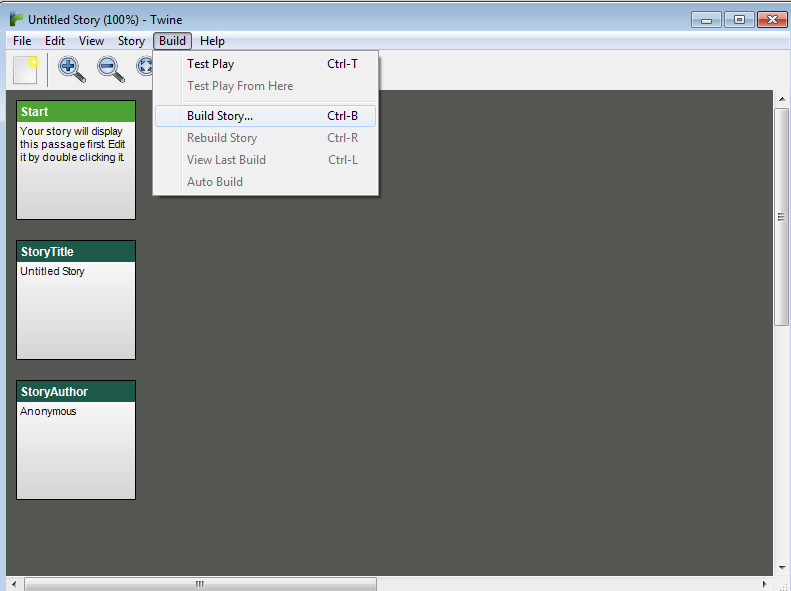Click the Zoom In magnifier icon

[x=71, y=69]
